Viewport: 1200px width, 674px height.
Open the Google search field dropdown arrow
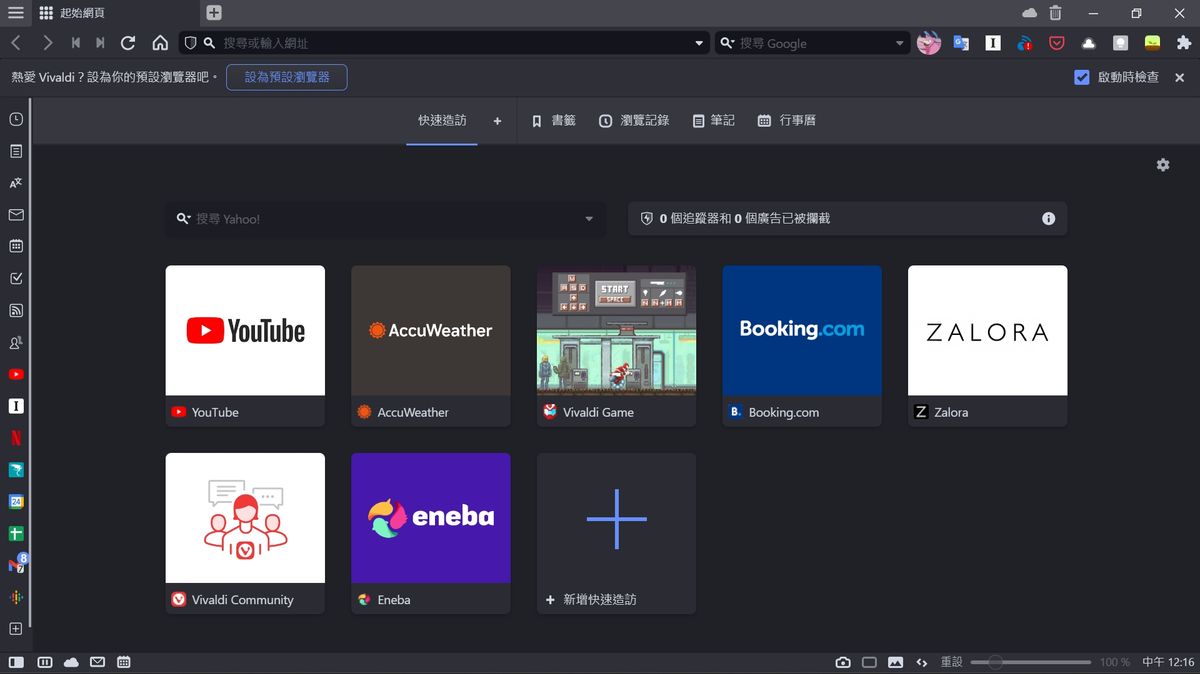pyautogui.click(x=899, y=44)
